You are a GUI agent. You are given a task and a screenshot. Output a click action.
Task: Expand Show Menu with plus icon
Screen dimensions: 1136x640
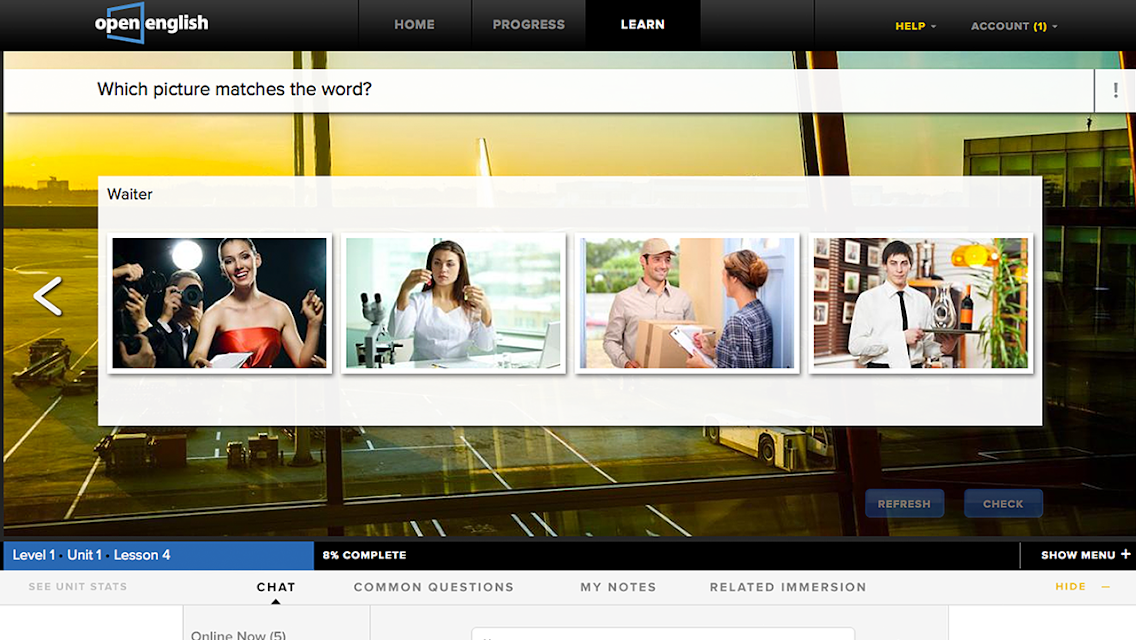pyautogui.click(x=1085, y=555)
